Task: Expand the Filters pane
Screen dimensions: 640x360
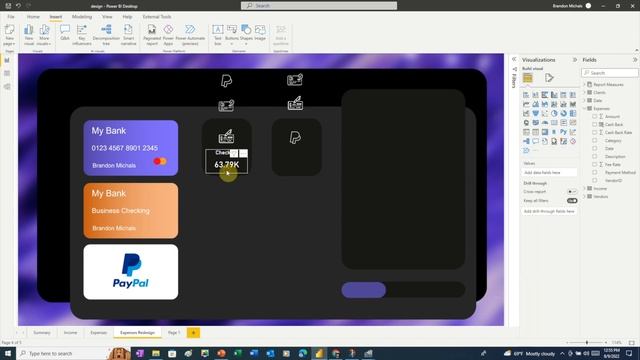Action: (514, 60)
